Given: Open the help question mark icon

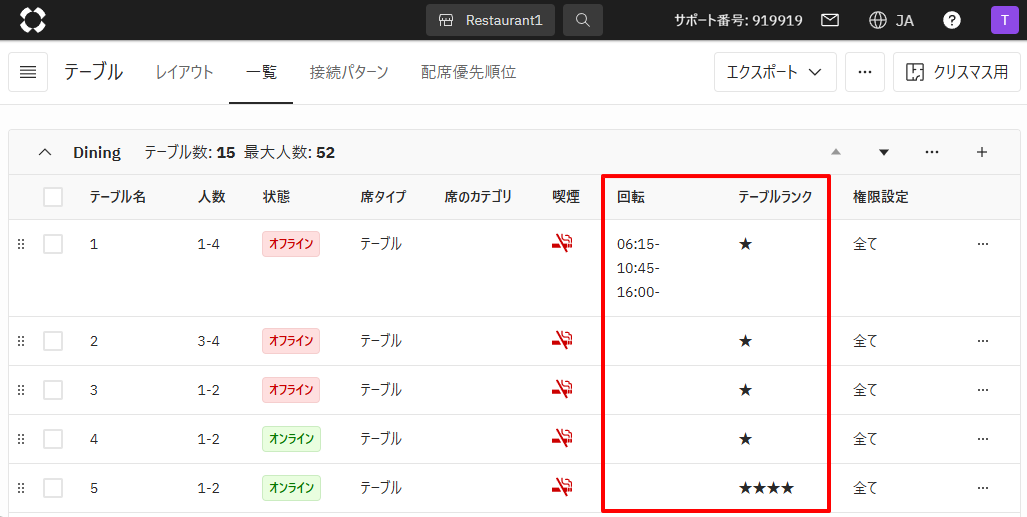Looking at the screenshot, I should click(952, 20).
